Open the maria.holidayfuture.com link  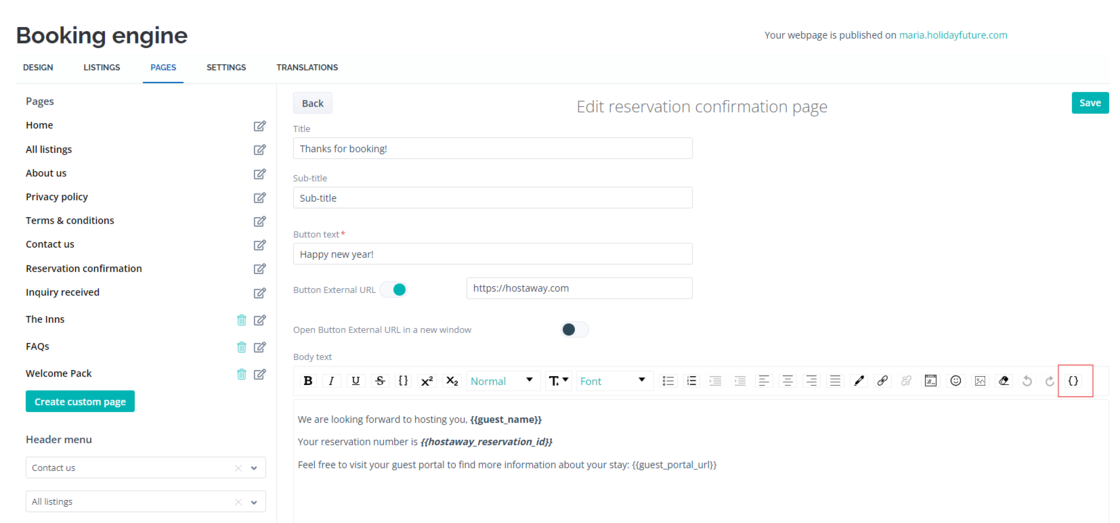coord(954,34)
